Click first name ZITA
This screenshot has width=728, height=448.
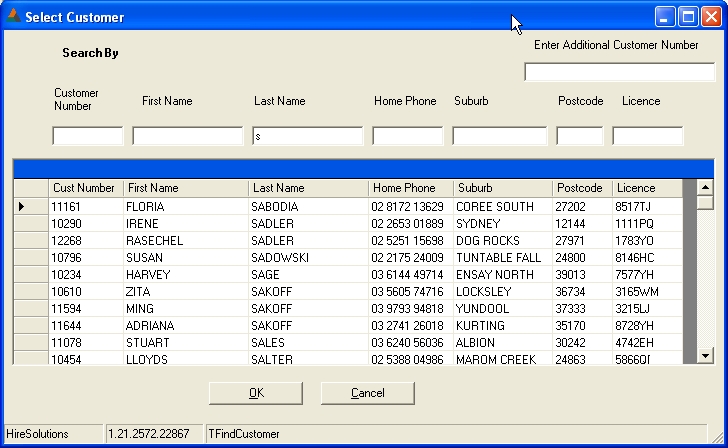click(x=138, y=292)
